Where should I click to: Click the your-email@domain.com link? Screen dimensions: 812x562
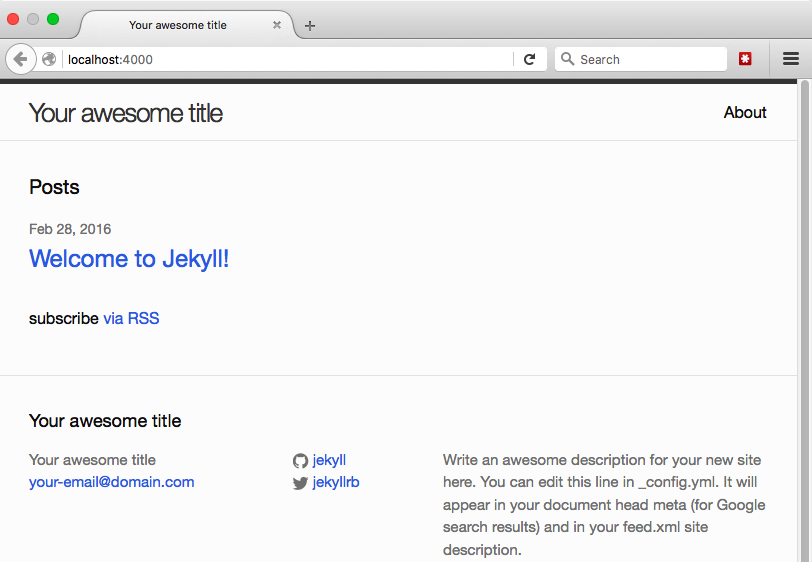pos(111,482)
